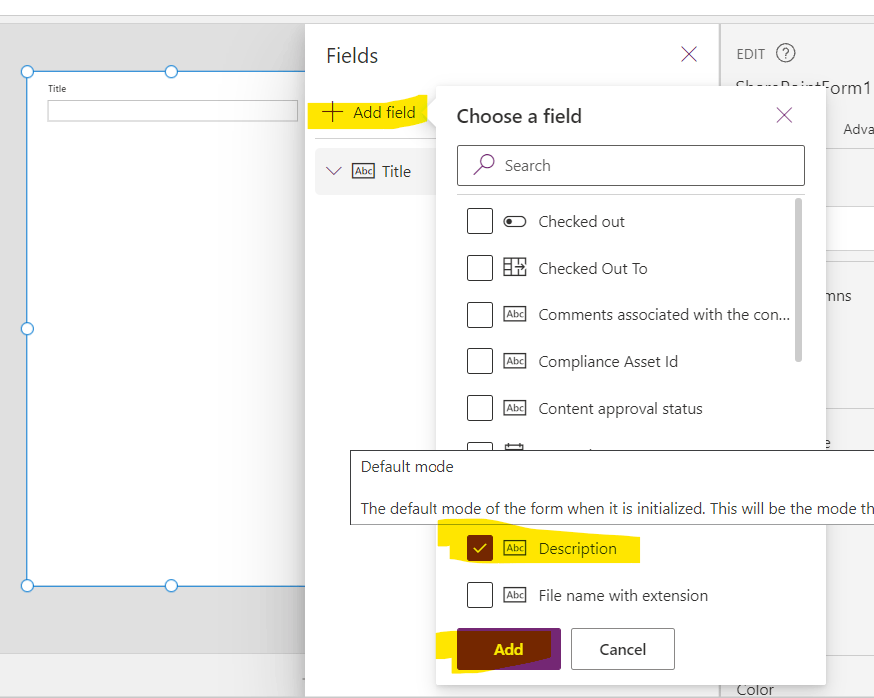Click the Abc icon beside Content approval status
874x698 pixels.
coord(514,408)
